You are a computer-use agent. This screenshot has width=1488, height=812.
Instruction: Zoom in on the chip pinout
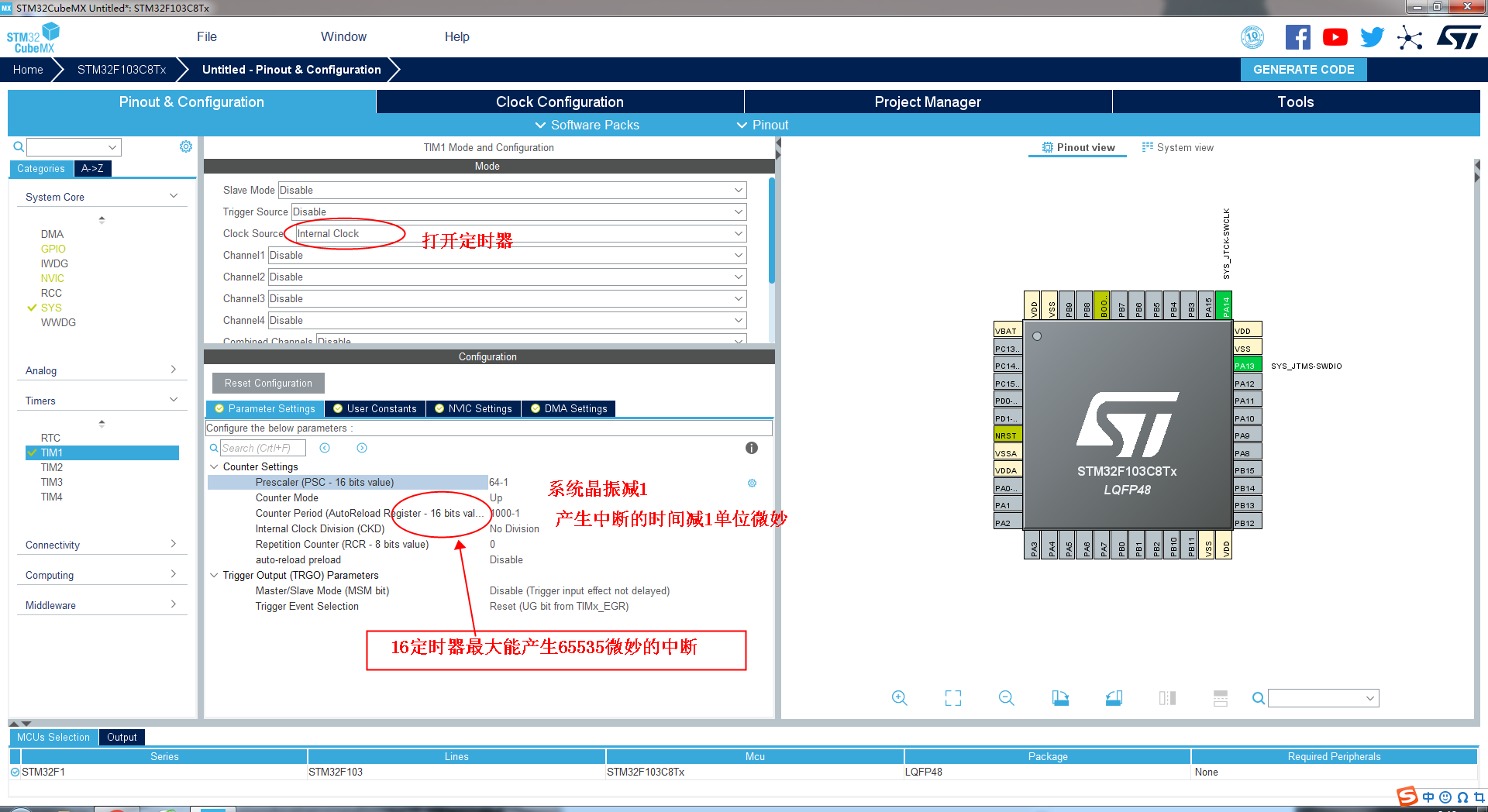pos(899,698)
